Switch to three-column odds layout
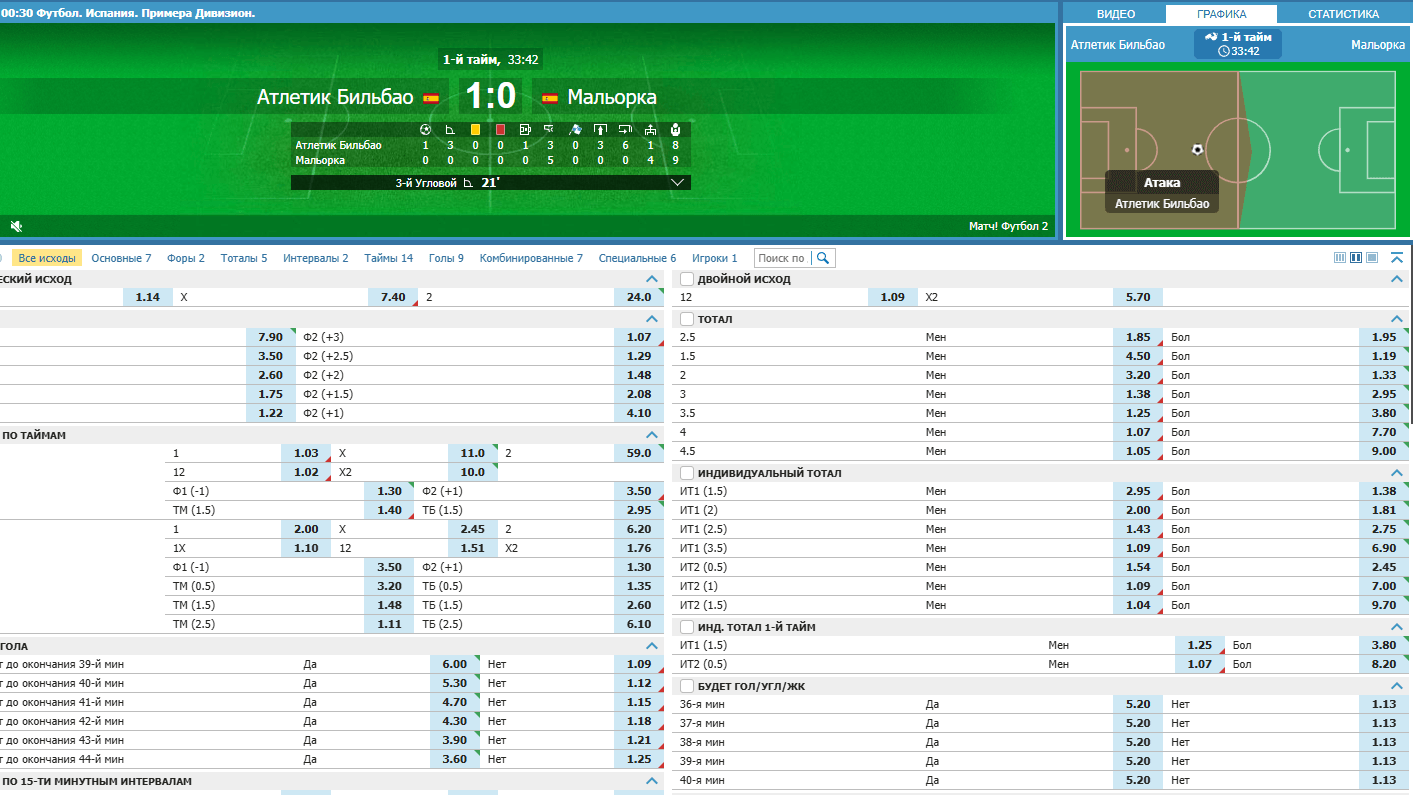The image size is (1413, 795). coord(1340,258)
